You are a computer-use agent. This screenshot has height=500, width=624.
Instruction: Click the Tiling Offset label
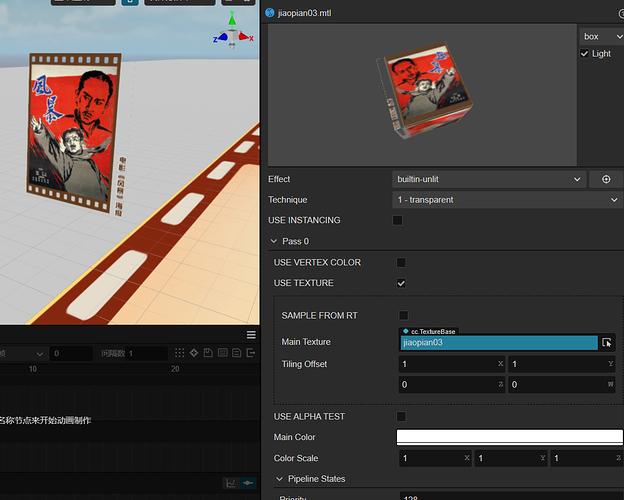coord(304,364)
